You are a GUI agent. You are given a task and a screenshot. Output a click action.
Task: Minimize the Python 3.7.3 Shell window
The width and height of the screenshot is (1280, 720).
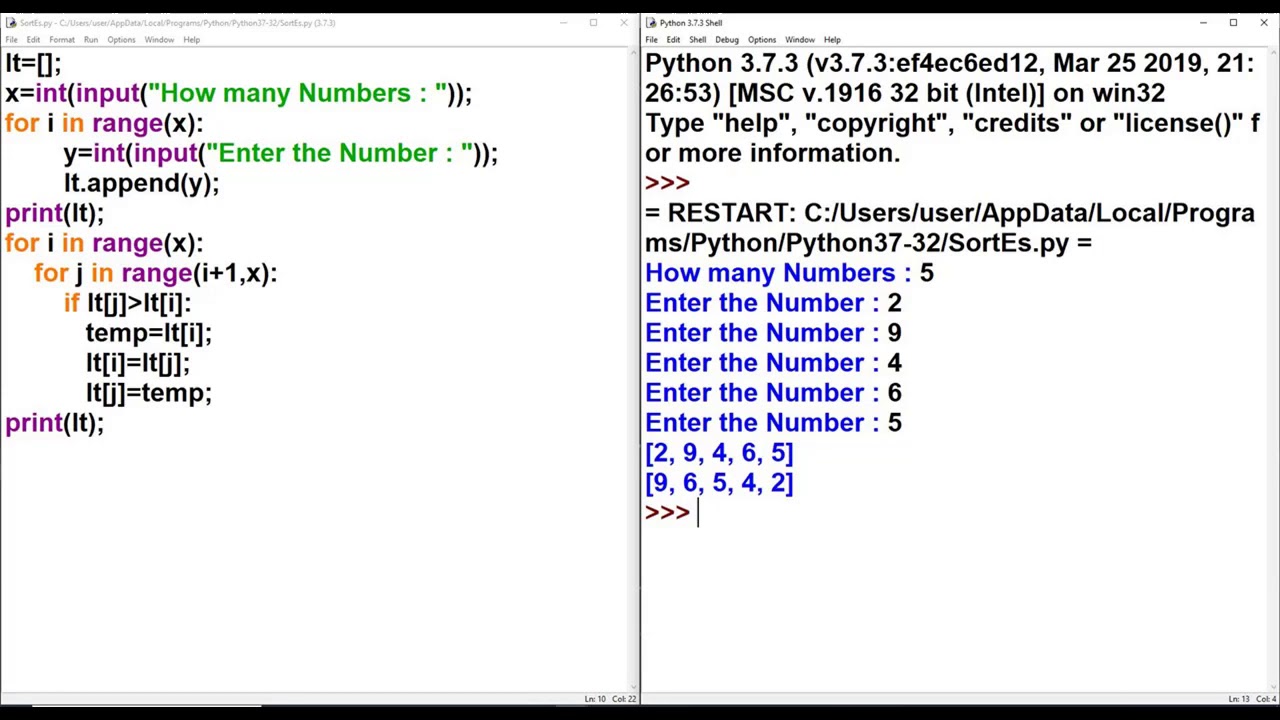pyautogui.click(x=1203, y=22)
